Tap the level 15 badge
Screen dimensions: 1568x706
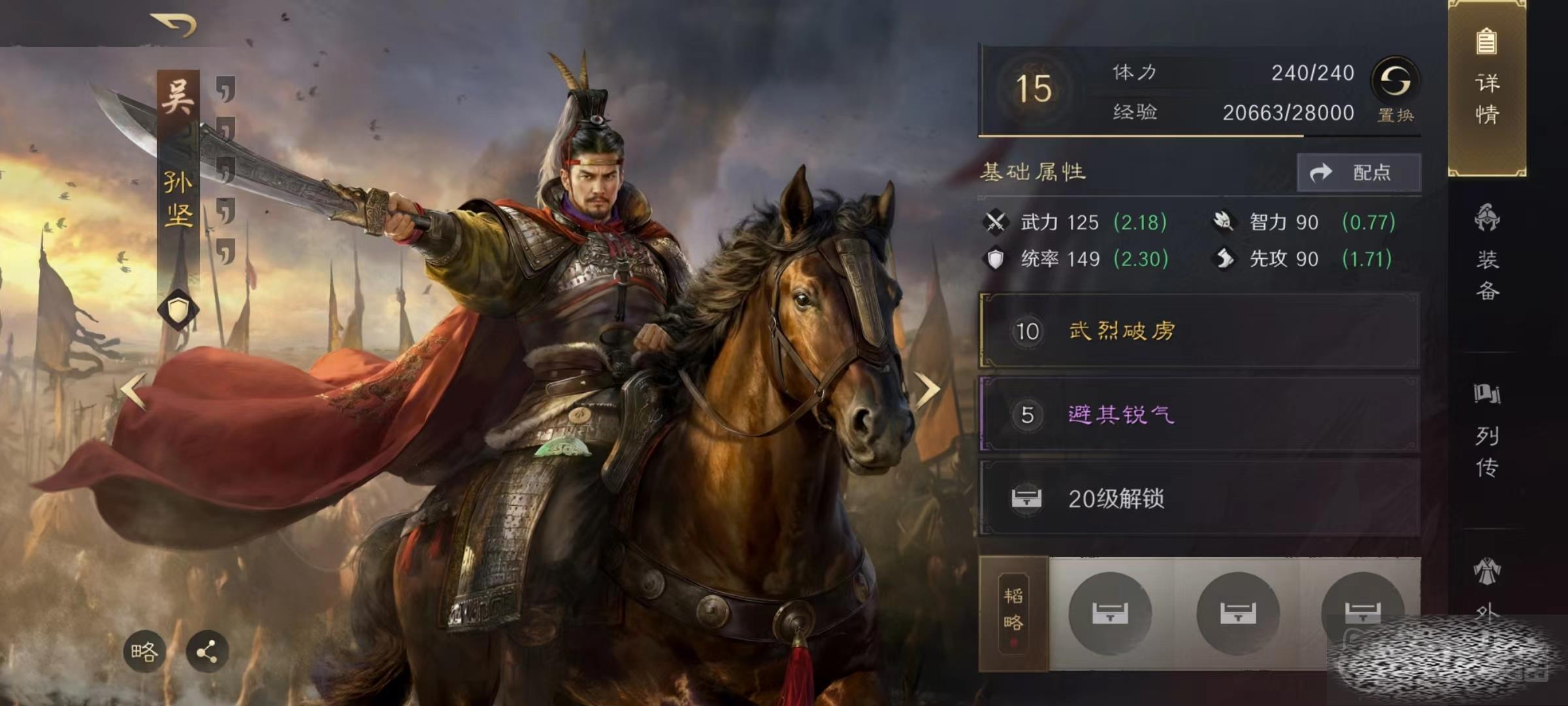pyautogui.click(x=1034, y=89)
